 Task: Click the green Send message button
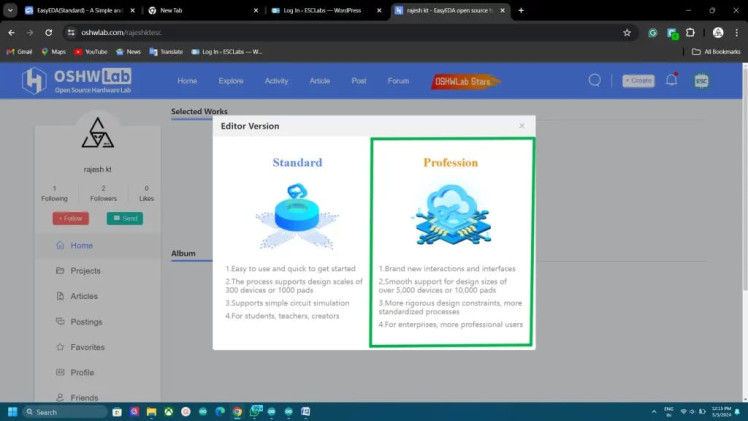pyautogui.click(x=125, y=218)
